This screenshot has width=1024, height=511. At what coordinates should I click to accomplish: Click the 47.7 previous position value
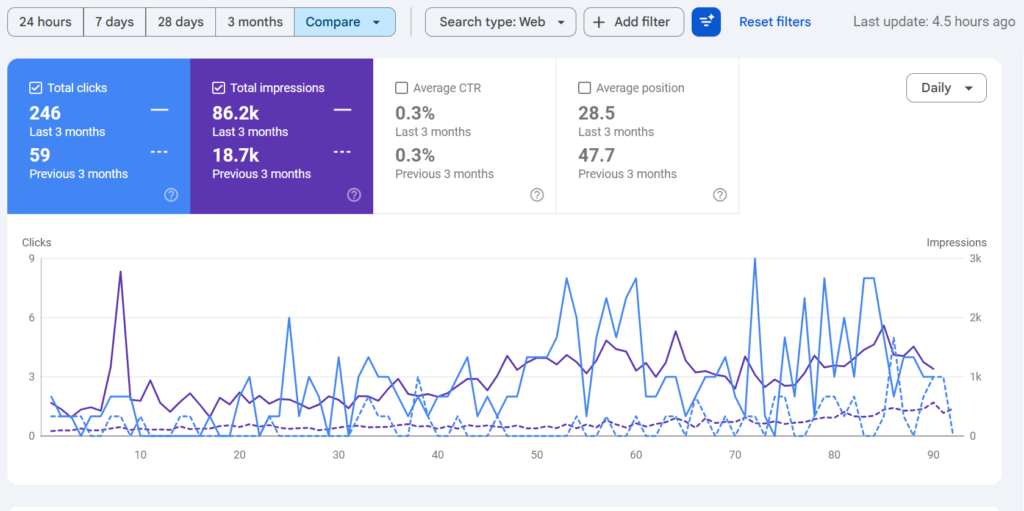click(597, 155)
